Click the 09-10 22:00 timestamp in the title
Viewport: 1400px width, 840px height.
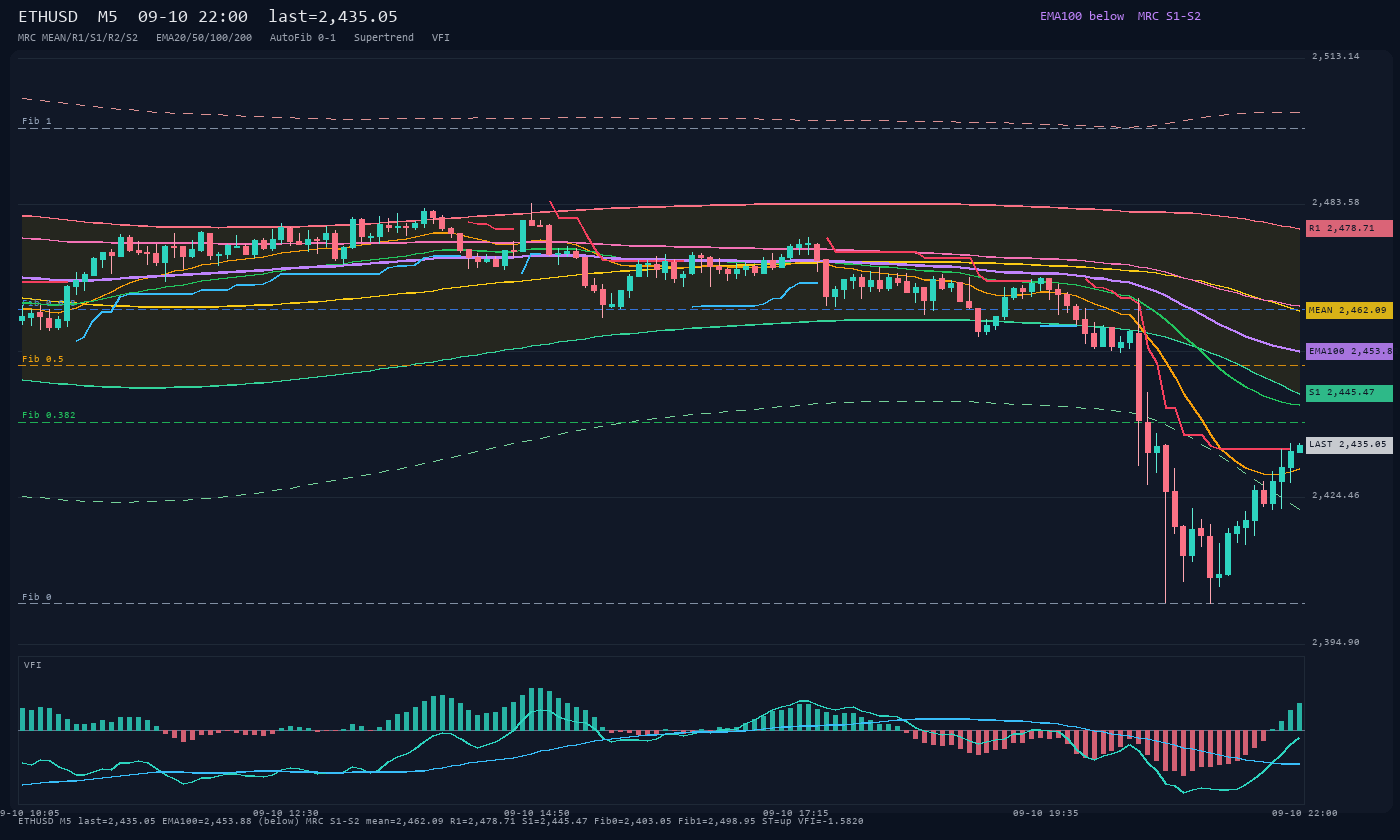pyautogui.click(x=193, y=17)
